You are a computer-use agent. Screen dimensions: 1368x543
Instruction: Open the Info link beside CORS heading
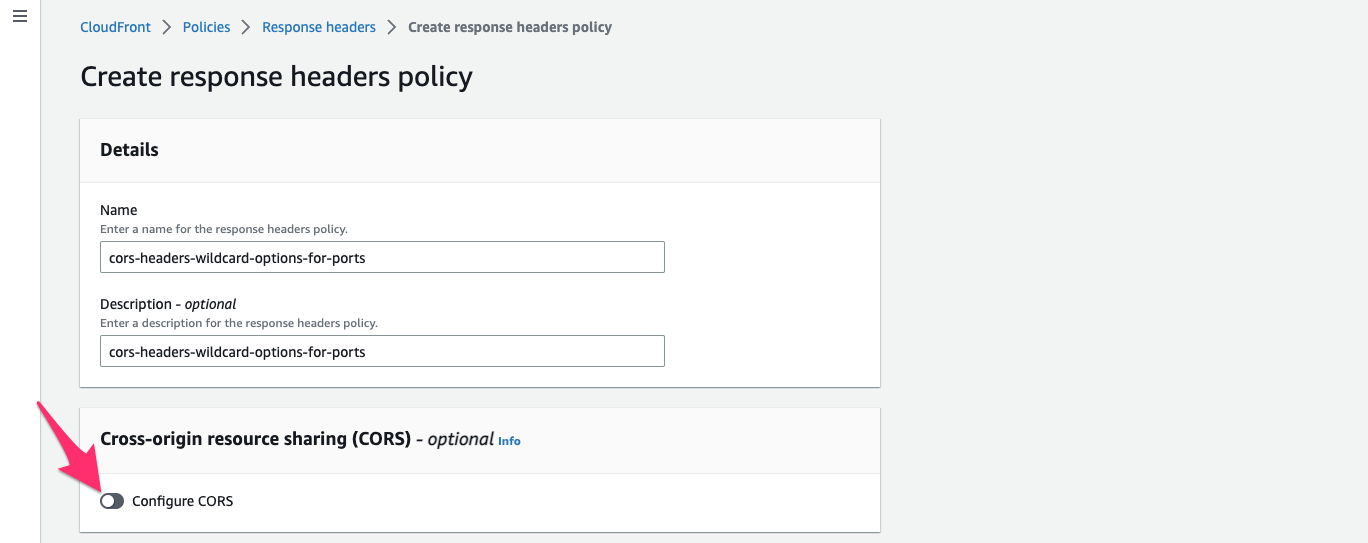click(x=509, y=441)
